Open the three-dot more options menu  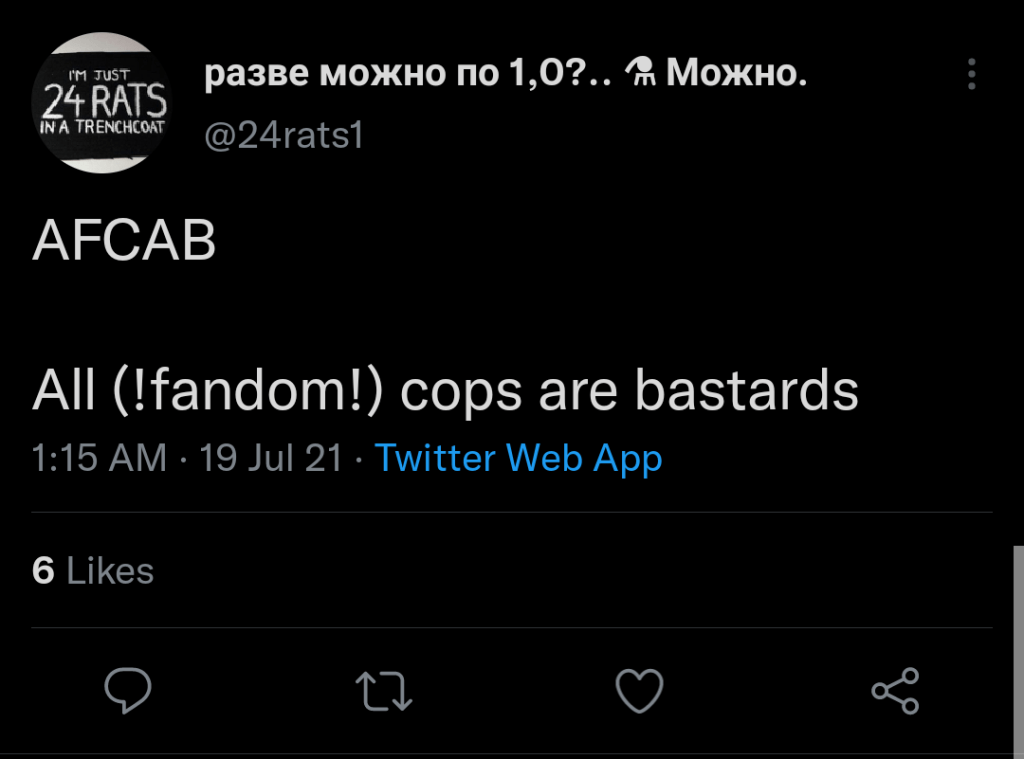[971, 75]
